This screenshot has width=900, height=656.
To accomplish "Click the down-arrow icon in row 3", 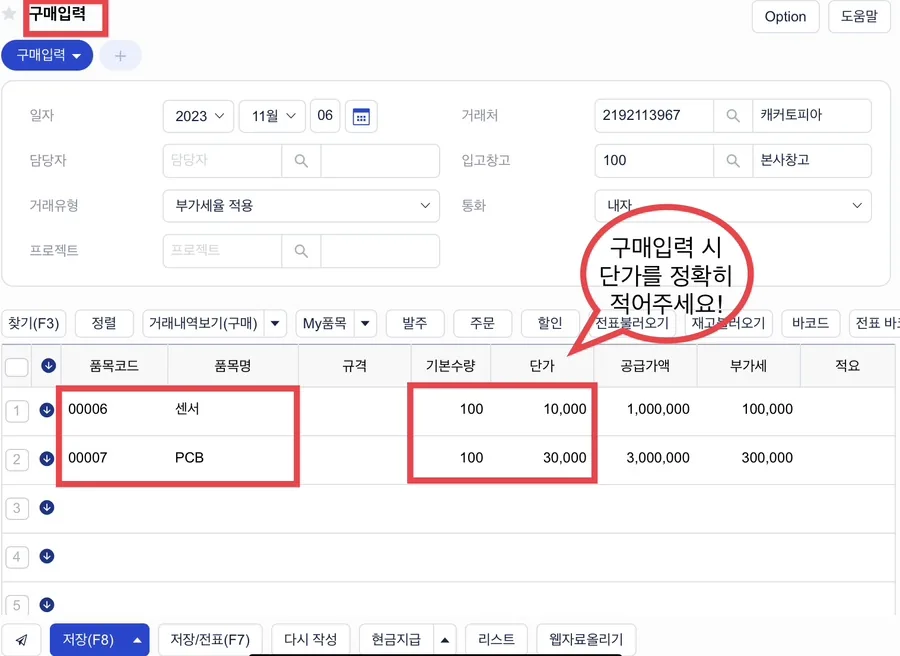I will point(47,507).
